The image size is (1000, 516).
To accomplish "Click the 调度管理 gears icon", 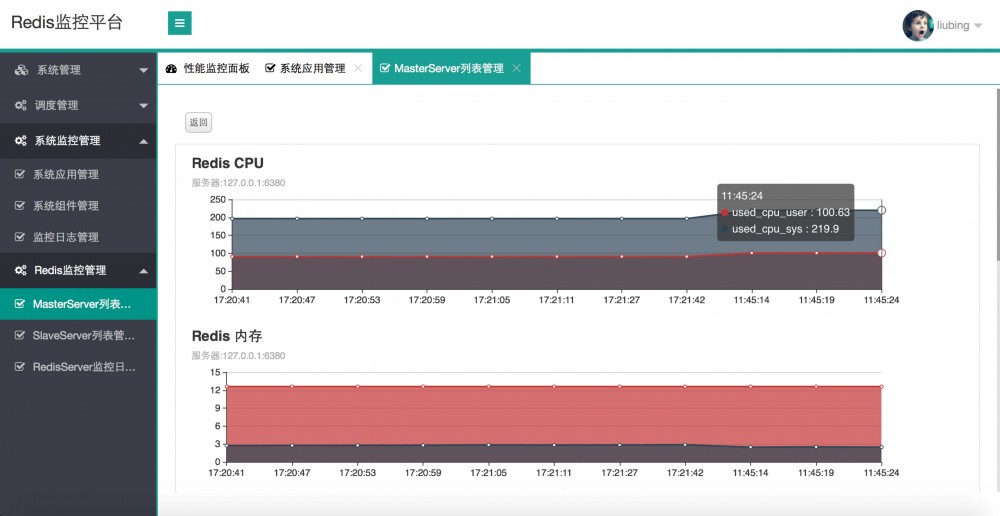I will (21, 105).
